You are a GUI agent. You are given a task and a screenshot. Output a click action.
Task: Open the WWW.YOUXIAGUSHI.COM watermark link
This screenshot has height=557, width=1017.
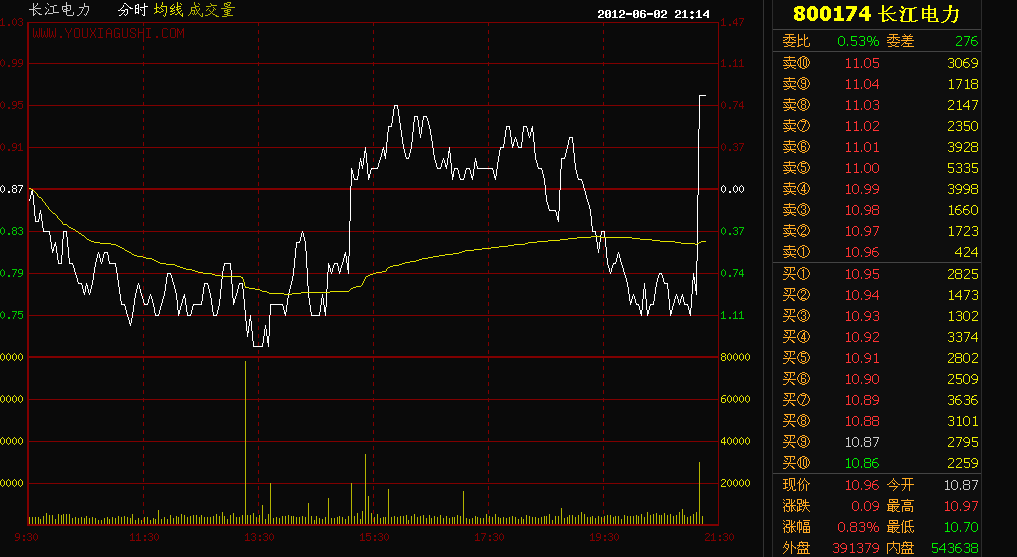pyautogui.click(x=108, y=33)
